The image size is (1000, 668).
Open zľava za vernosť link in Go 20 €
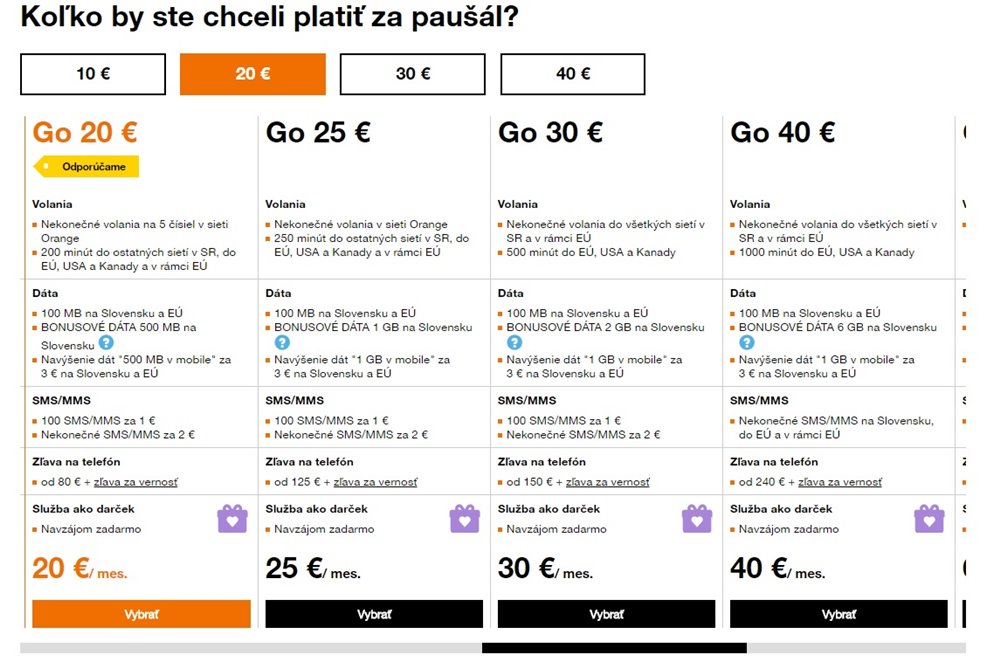click(x=136, y=482)
